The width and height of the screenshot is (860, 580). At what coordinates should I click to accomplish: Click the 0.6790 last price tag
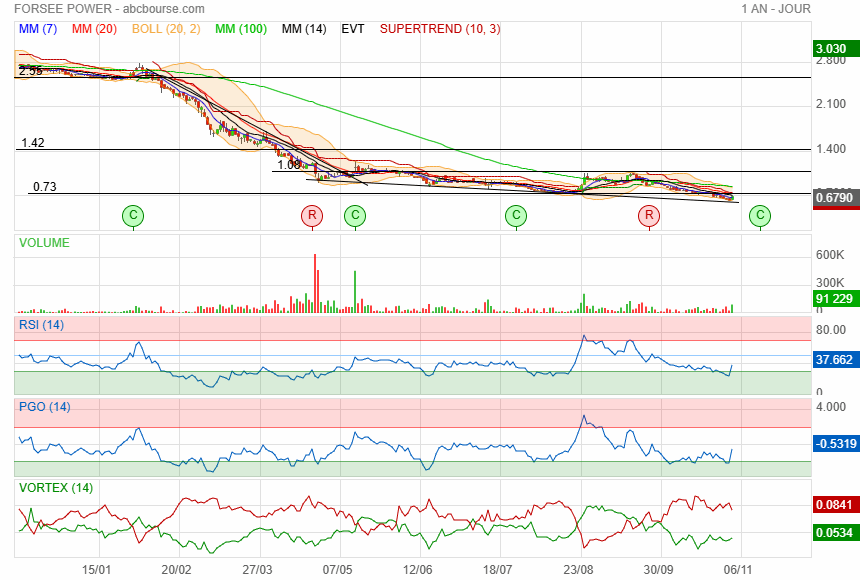tap(834, 198)
